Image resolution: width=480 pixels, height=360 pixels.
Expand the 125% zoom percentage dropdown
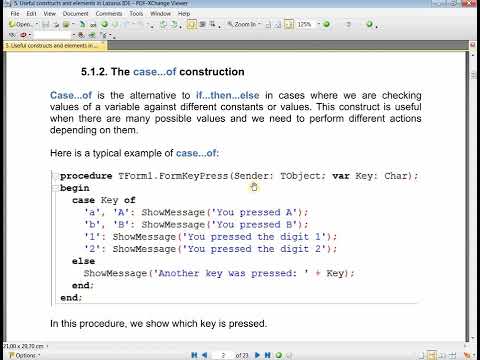pyautogui.click(x=319, y=24)
